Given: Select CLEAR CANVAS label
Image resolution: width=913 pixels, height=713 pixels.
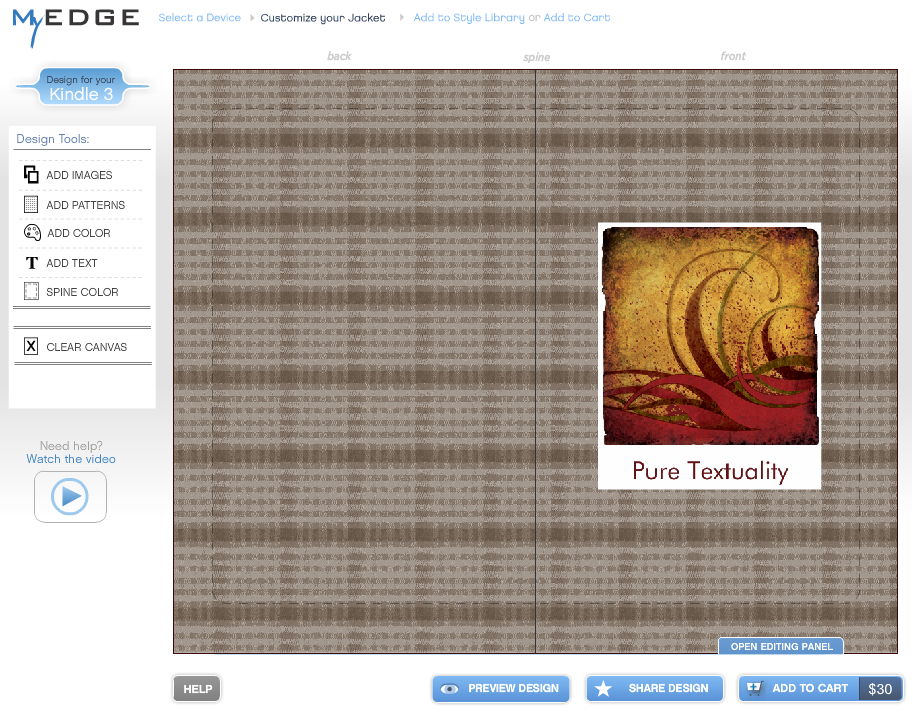Looking at the screenshot, I should pyautogui.click(x=86, y=347).
